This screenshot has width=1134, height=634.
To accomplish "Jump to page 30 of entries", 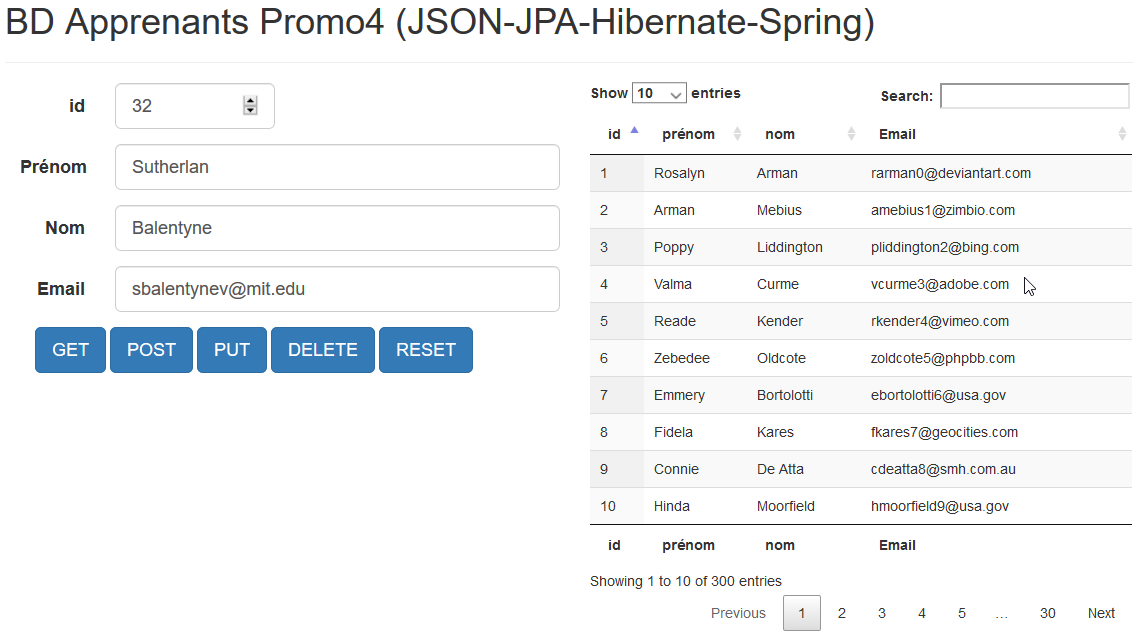I will tap(1047, 612).
